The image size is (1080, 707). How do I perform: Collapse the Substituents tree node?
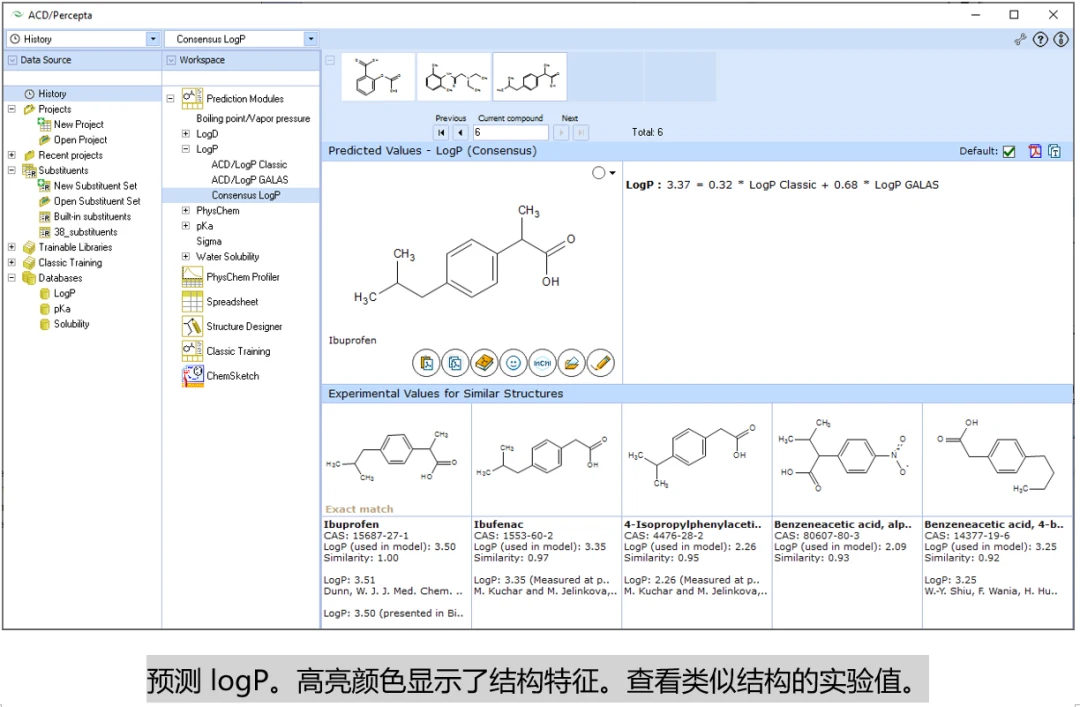(12, 170)
